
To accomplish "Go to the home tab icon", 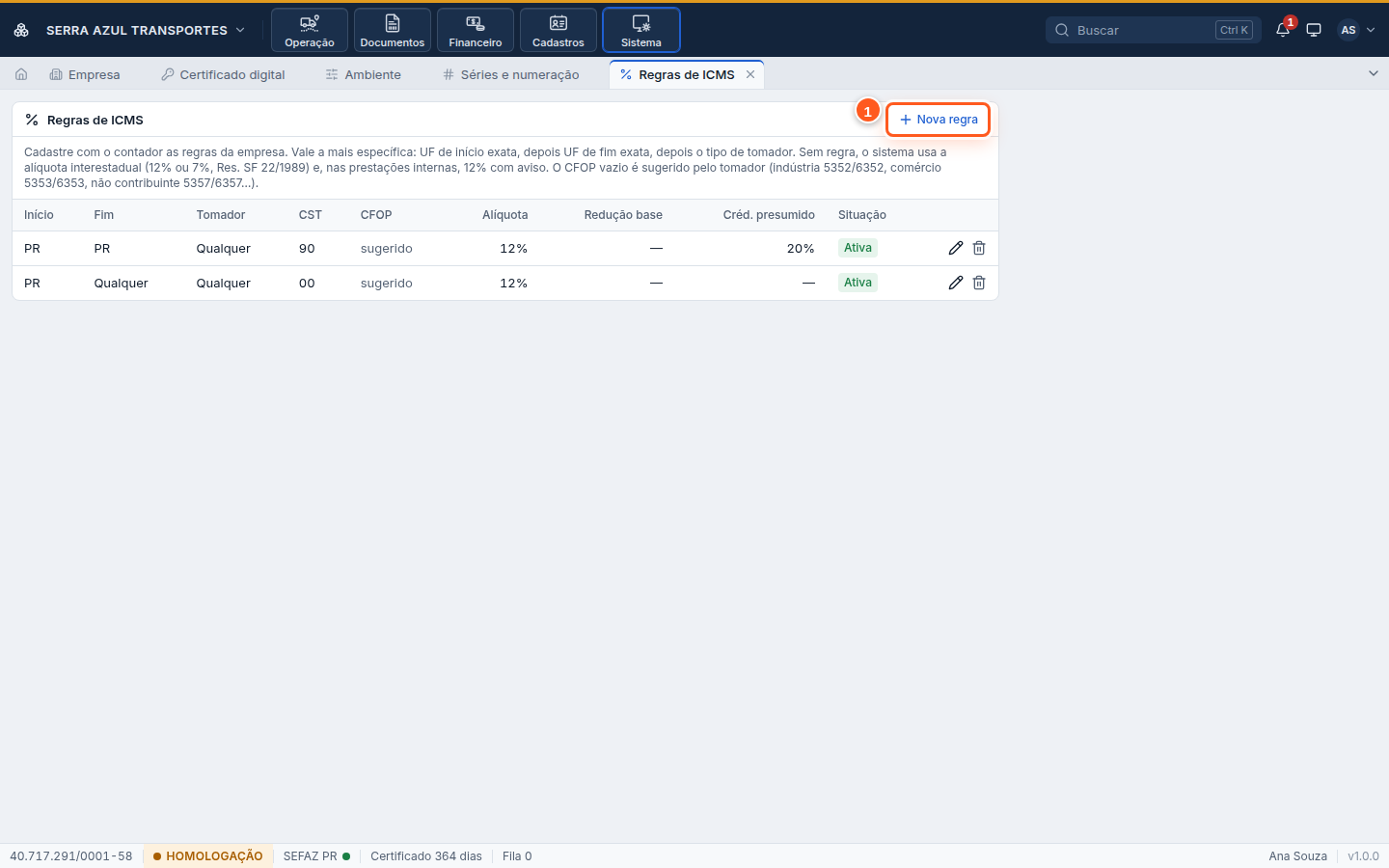I will coord(21,74).
